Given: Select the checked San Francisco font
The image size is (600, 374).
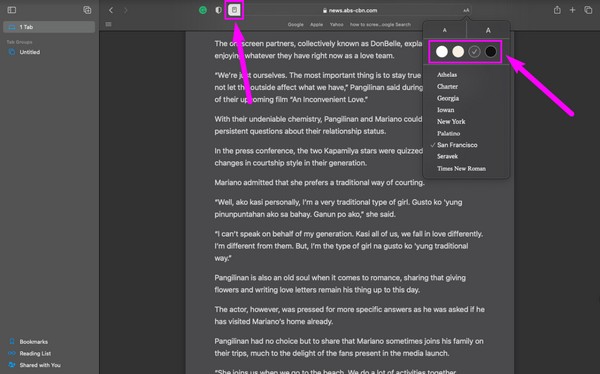Looking at the screenshot, I should (x=457, y=145).
